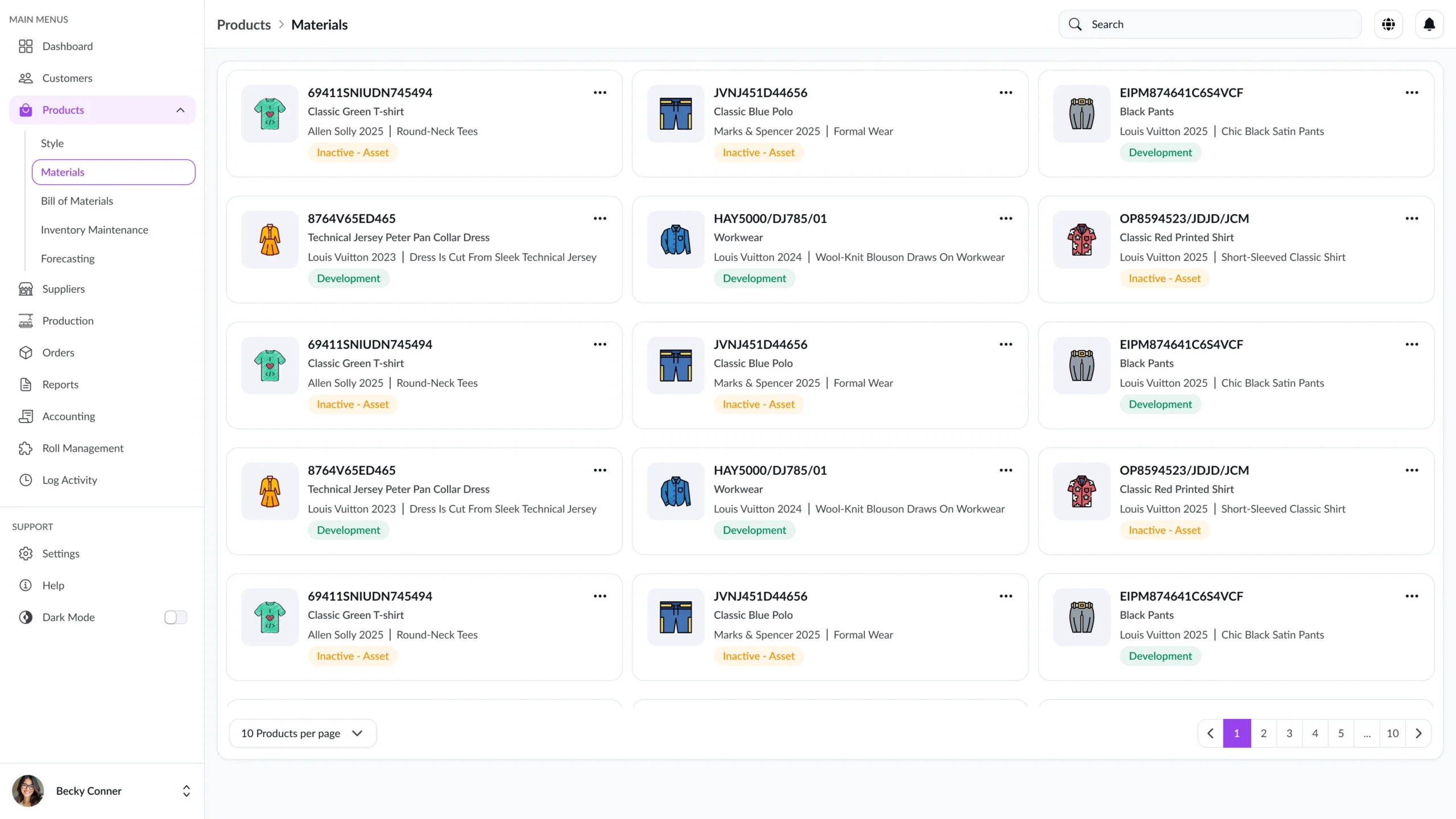The height and width of the screenshot is (819, 1456).
Task: Collapse the Products menu chevron
Action: coord(180,110)
